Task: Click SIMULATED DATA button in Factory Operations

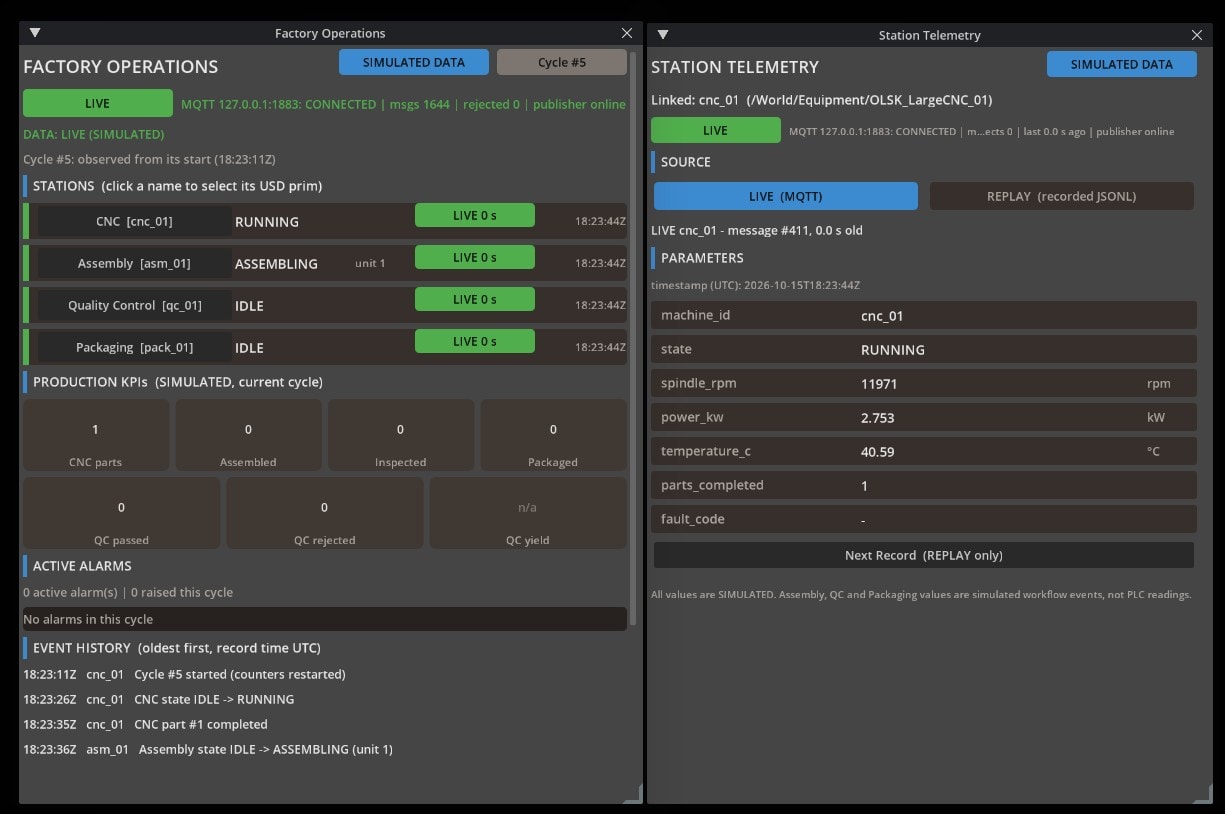Action: (x=414, y=62)
